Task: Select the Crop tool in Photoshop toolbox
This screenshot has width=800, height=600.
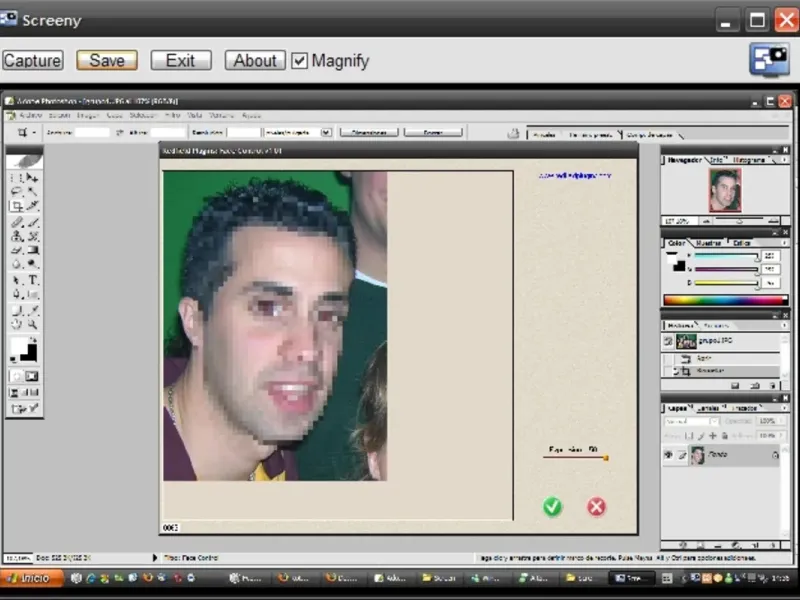Action: point(17,206)
